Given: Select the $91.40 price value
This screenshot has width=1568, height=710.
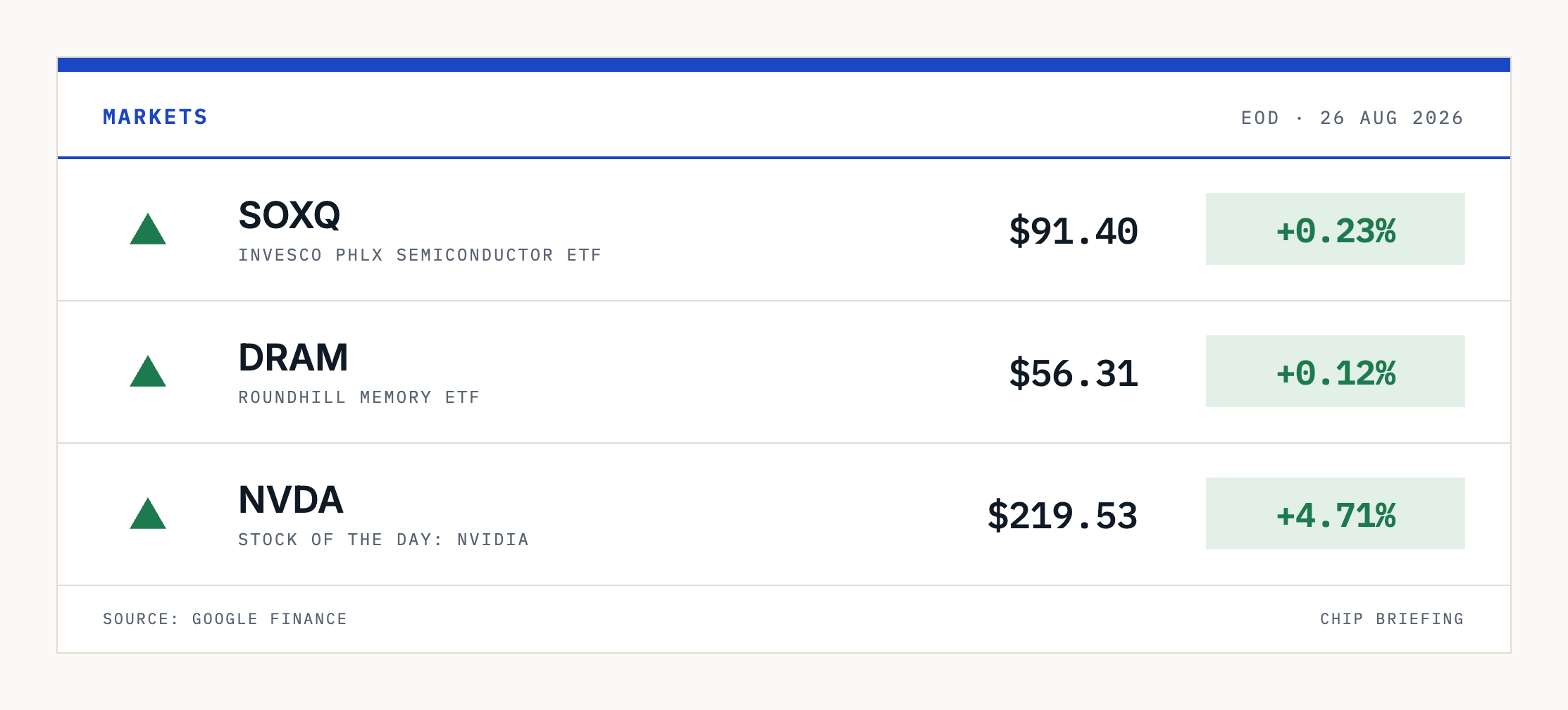Looking at the screenshot, I should click(x=1074, y=232).
